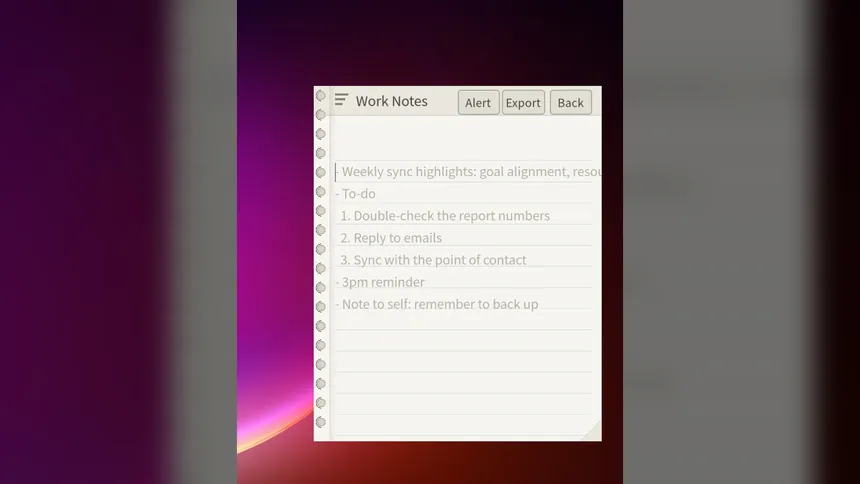
Task: Click the Alert button
Action: point(478,103)
